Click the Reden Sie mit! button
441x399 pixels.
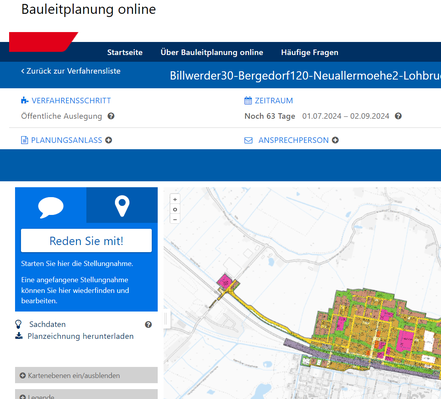86,241
